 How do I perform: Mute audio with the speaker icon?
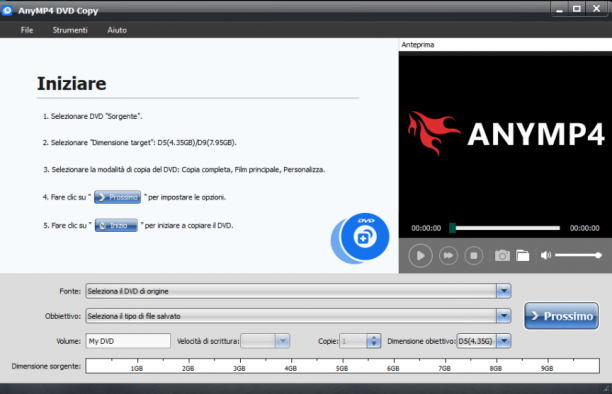(x=546, y=255)
